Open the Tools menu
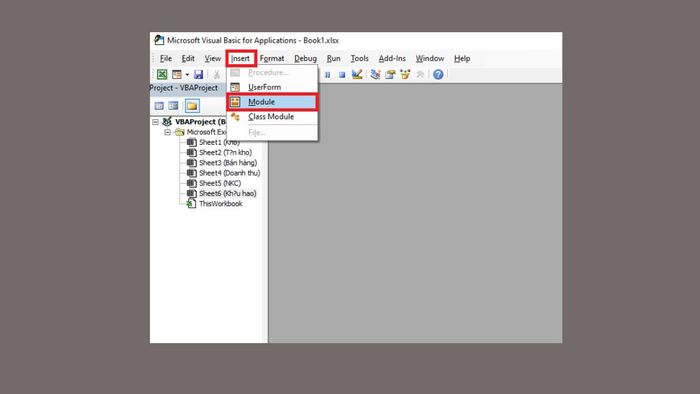700x394 pixels. tap(359, 58)
